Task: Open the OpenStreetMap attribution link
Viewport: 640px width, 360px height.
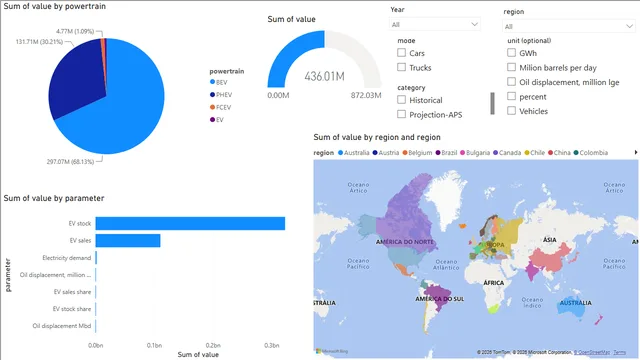Action: click(592, 352)
